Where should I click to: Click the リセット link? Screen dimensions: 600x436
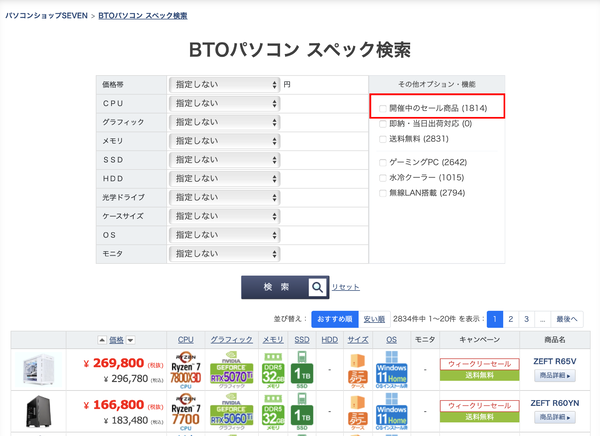pyautogui.click(x=346, y=287)
